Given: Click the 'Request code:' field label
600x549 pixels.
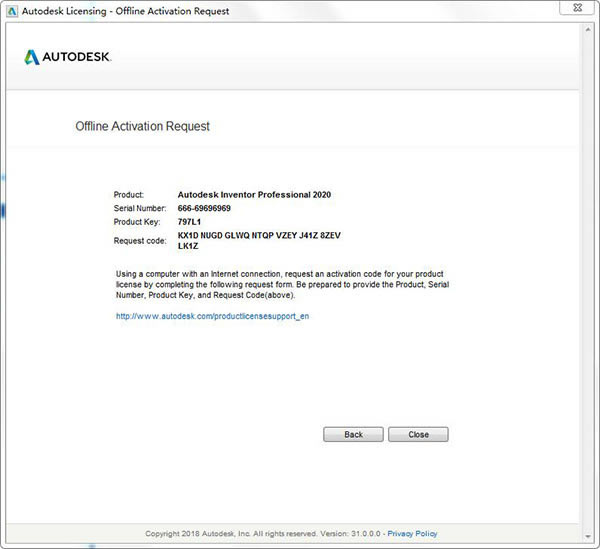Looking at the screenshot, I should tap(139, 240).
